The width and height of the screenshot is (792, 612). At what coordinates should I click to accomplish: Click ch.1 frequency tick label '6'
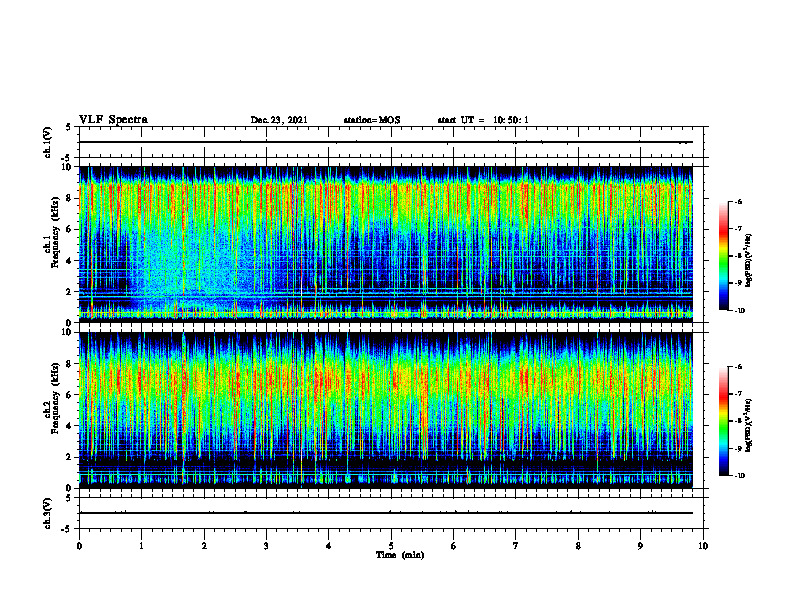[x=71, y=229]
